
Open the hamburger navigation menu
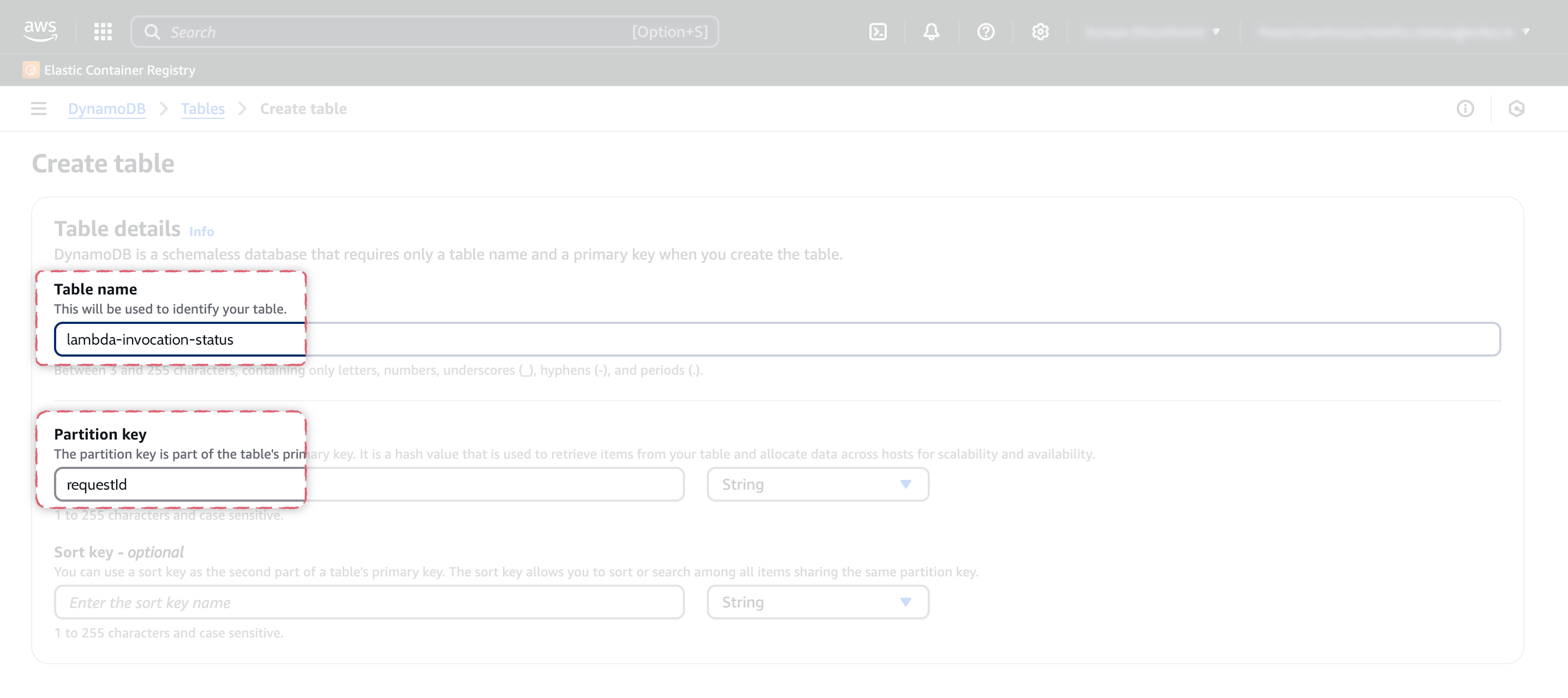click(38, 109)
